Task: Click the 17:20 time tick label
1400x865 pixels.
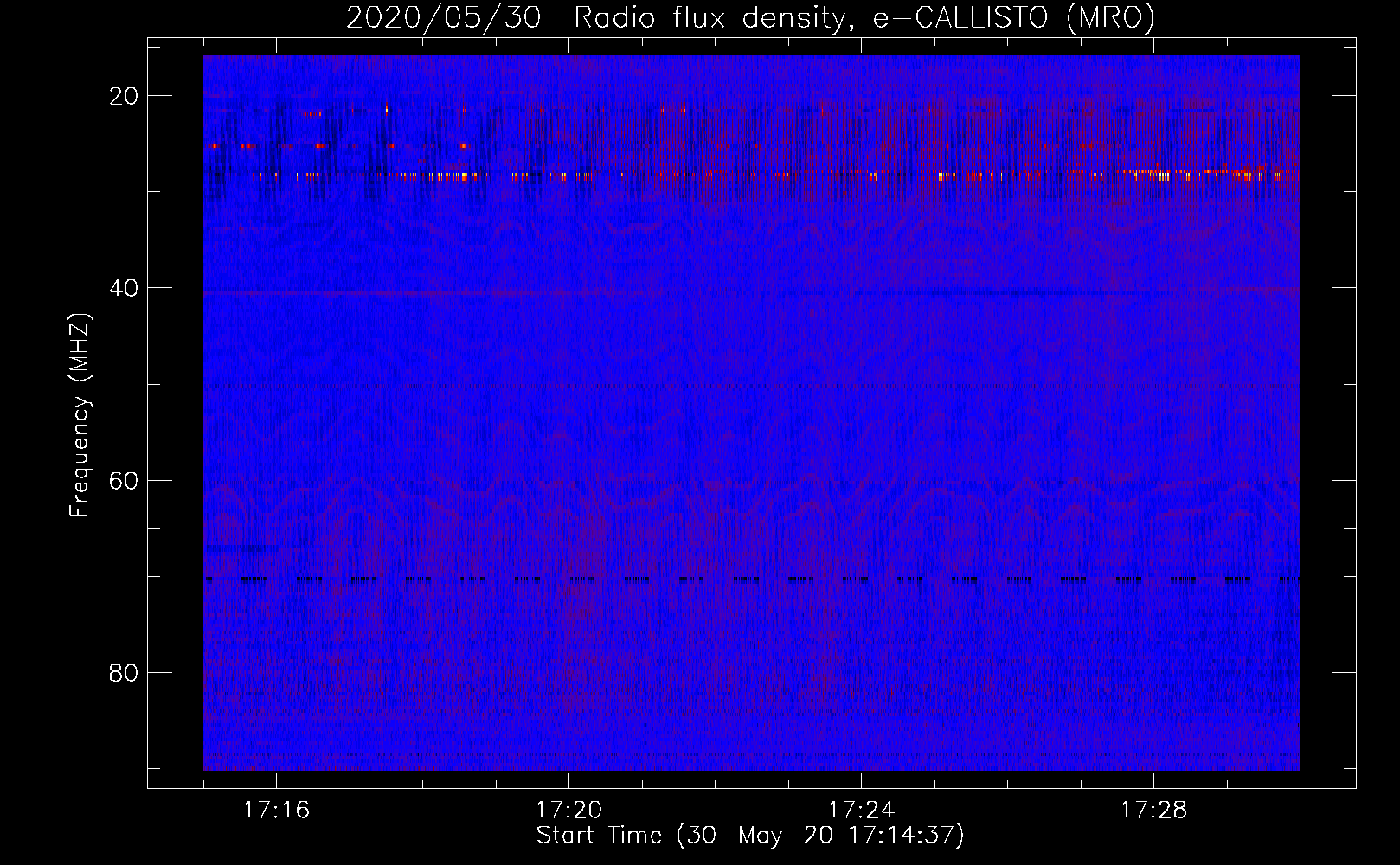Action: (x=568, y=811)
